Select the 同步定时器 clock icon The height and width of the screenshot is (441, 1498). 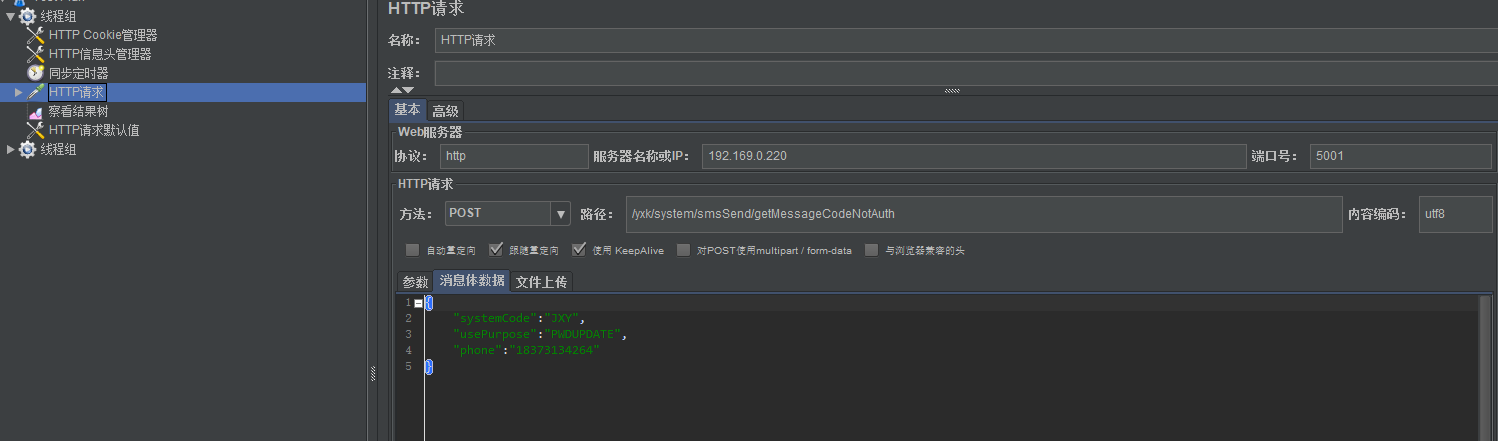point(35,73)
